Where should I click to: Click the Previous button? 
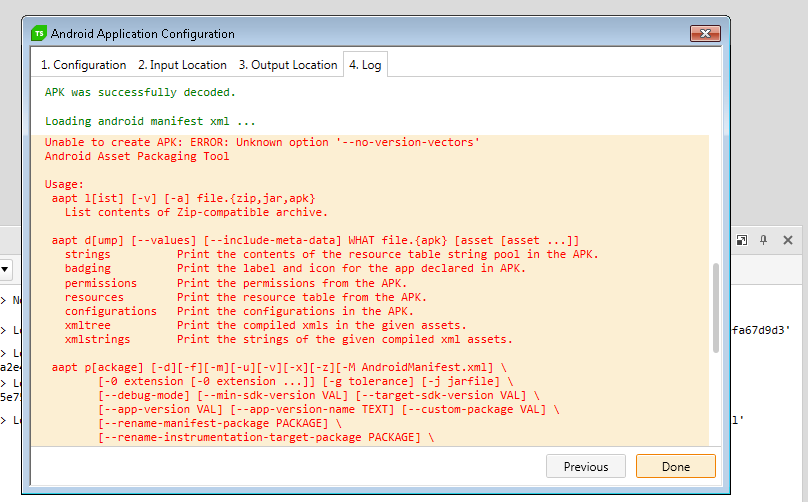click(x=585, y=466)
